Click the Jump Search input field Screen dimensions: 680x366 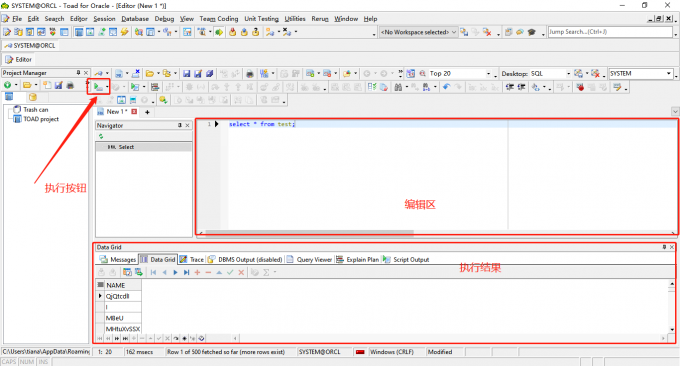tap(610, 32)
